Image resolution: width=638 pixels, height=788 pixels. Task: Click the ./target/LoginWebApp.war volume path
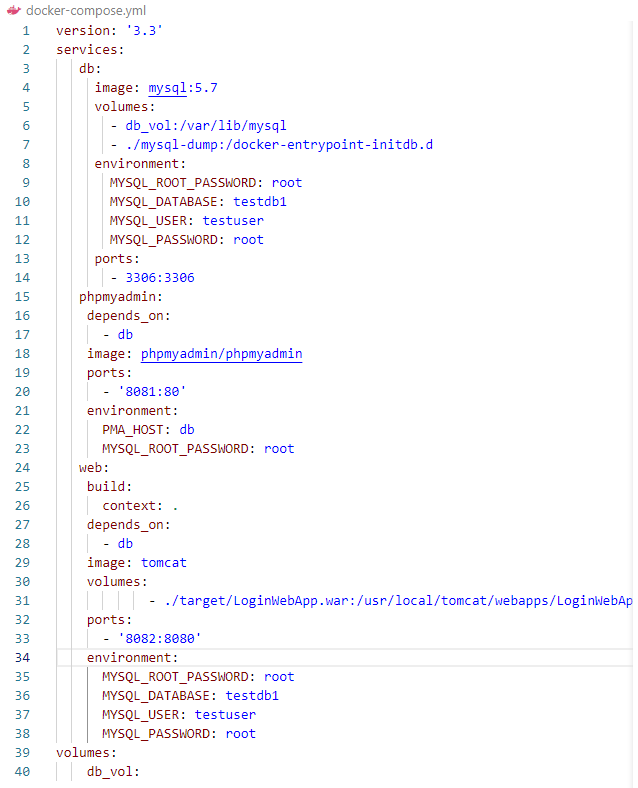pyautogui.click(x=398, y=601)
